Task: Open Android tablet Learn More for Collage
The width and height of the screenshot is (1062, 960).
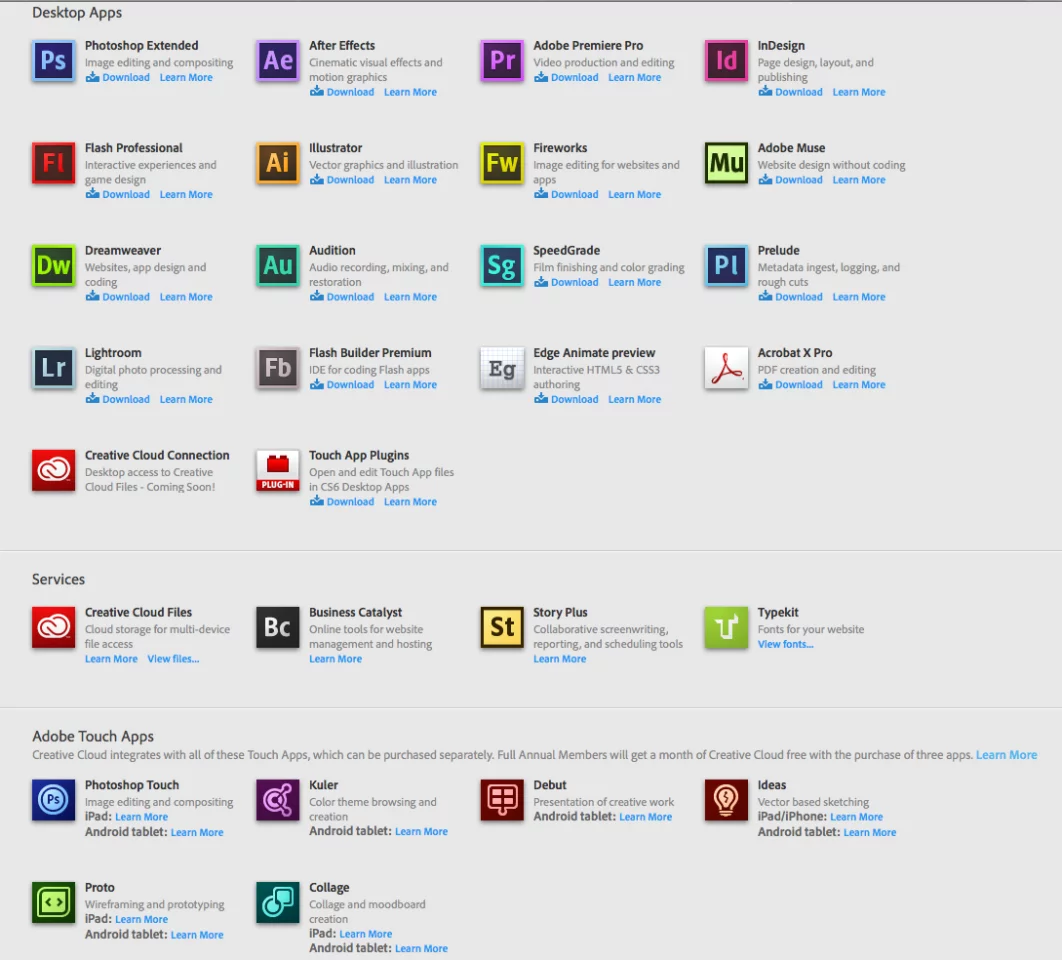Action: click(x=421, y=948)
